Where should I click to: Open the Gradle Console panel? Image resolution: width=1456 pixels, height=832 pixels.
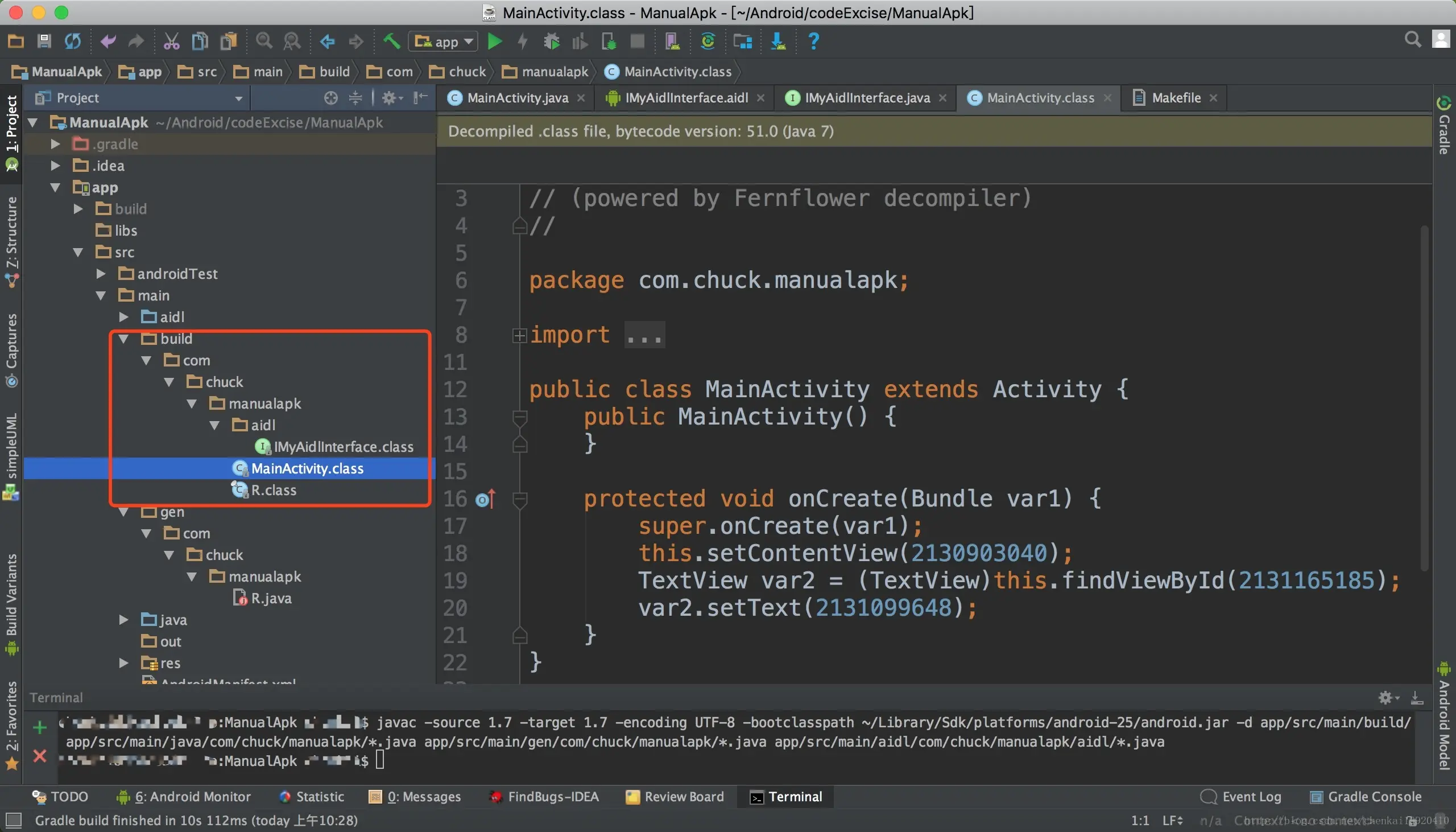click(1365, 797)
